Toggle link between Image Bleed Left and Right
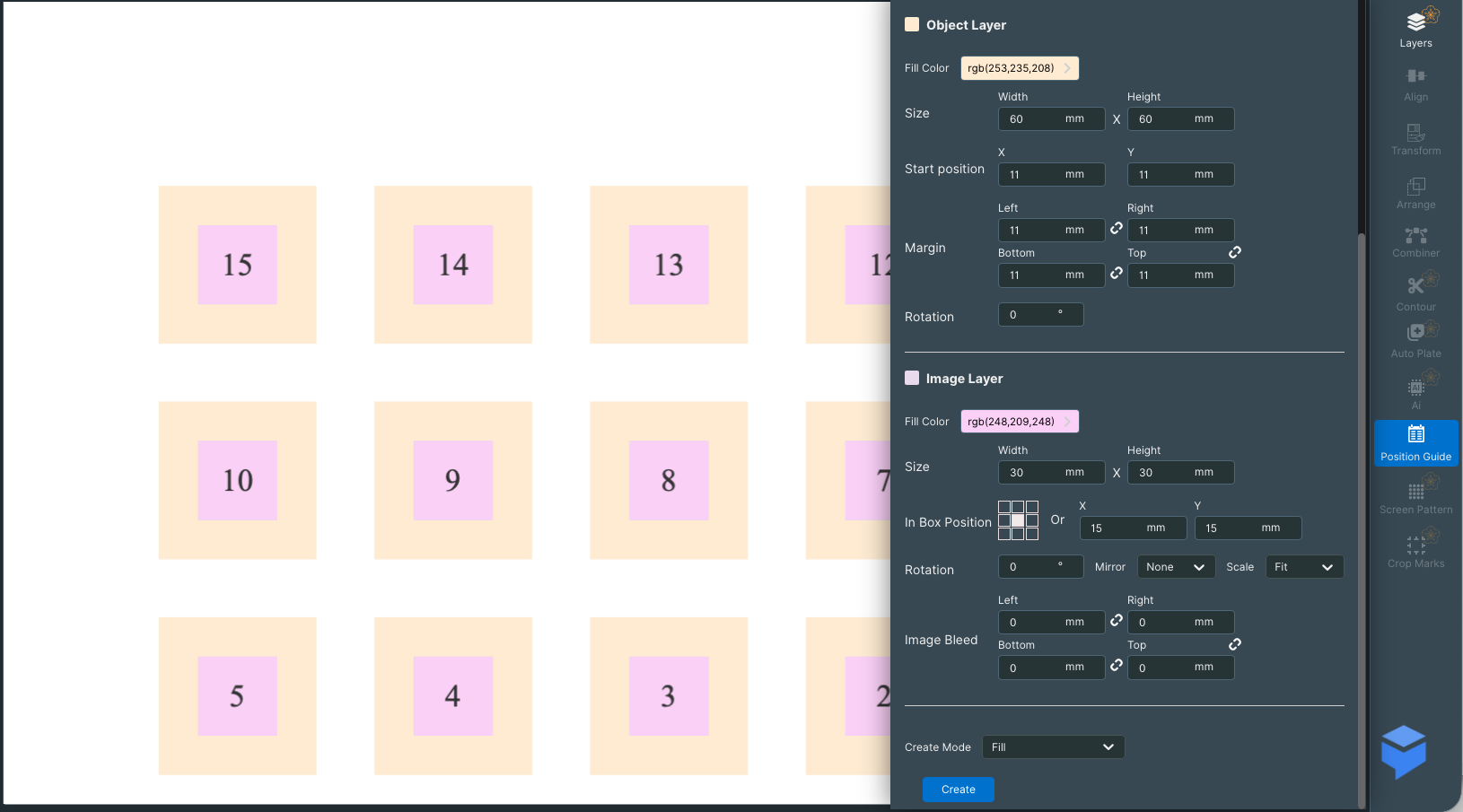This screenshot has width=1463, height=812. click(1117, 620)
